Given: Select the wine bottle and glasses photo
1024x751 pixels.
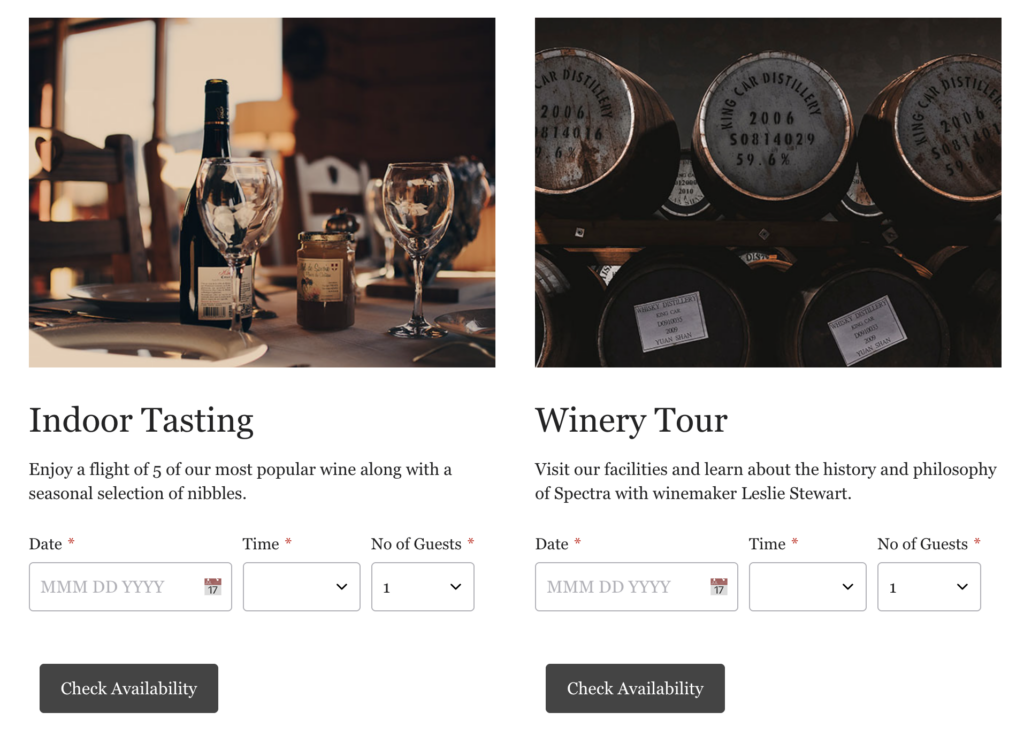Looking at the screenshot, I should [262, 192].
